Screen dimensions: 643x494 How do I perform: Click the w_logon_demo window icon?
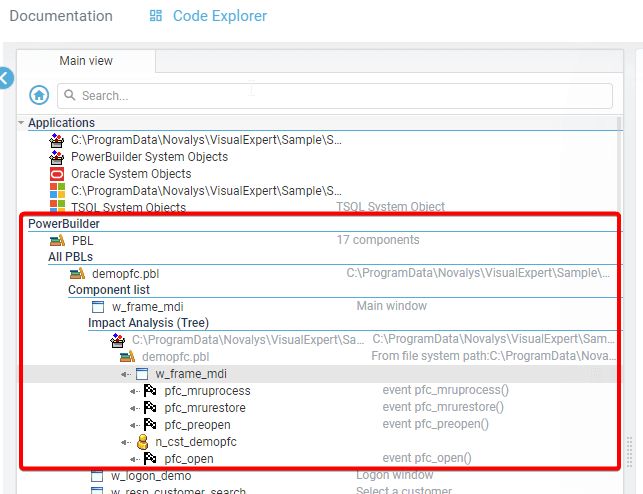click(x=97, y=476)
